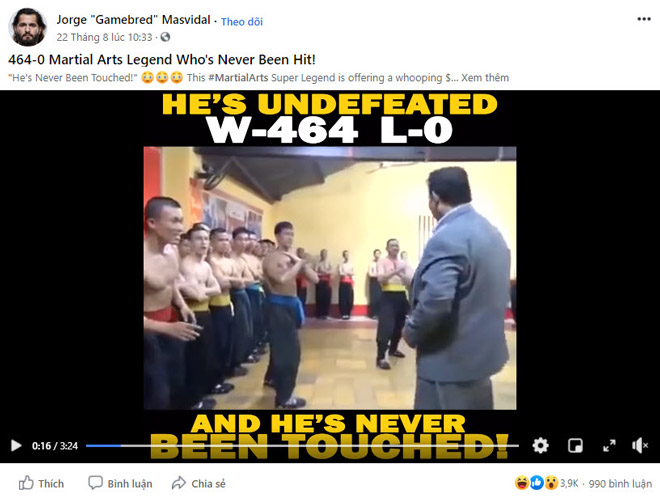
Task: Open post options three-dot menu
Action: point(644,19)
